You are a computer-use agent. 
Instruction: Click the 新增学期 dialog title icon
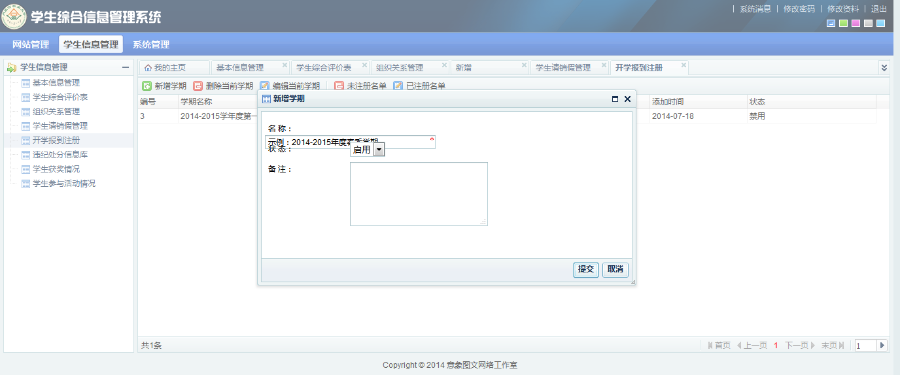266,99
